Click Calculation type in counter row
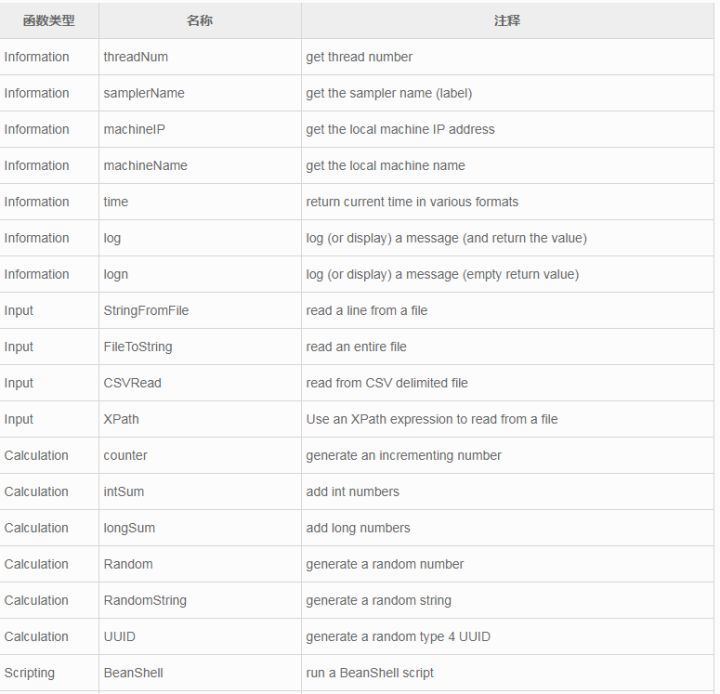720x694 pixels. 36,456
